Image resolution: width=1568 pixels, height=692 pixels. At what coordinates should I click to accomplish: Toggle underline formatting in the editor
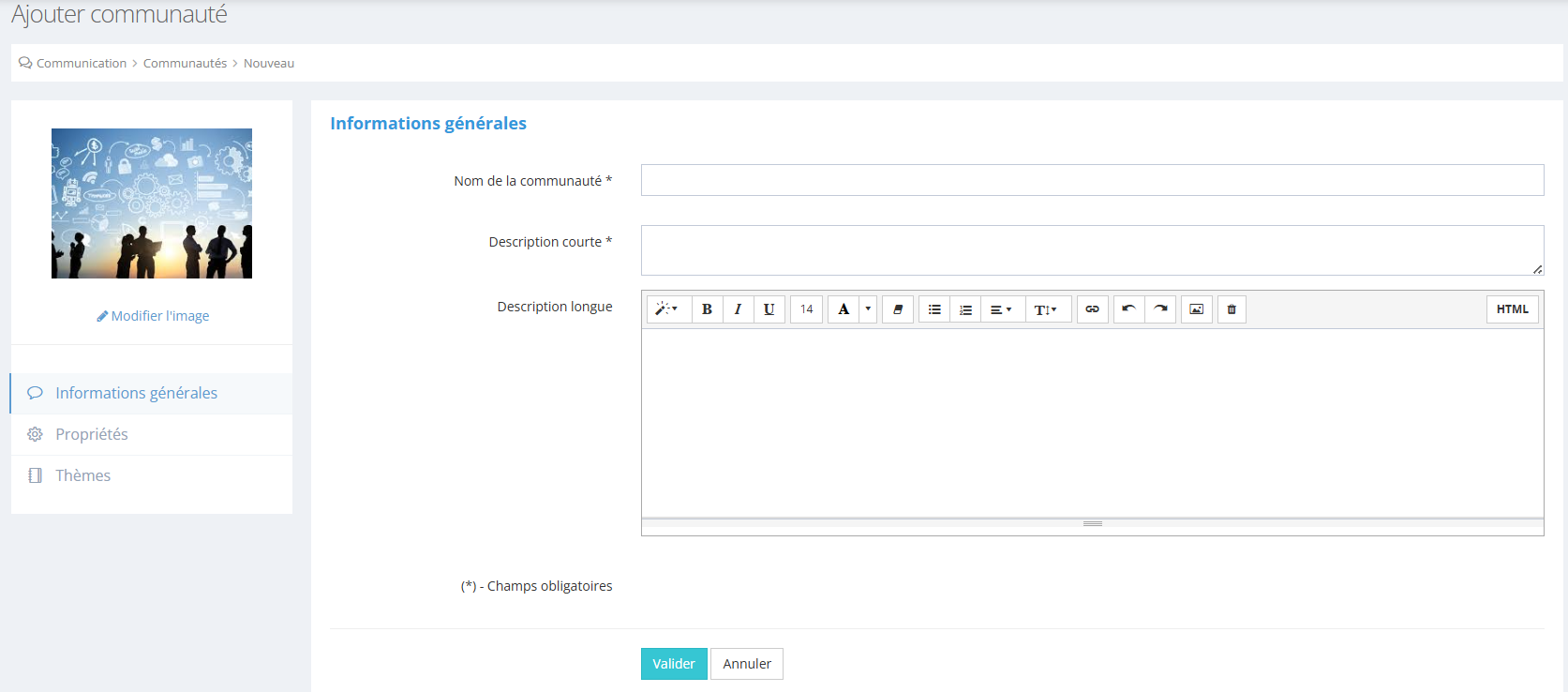pos(769,309)
